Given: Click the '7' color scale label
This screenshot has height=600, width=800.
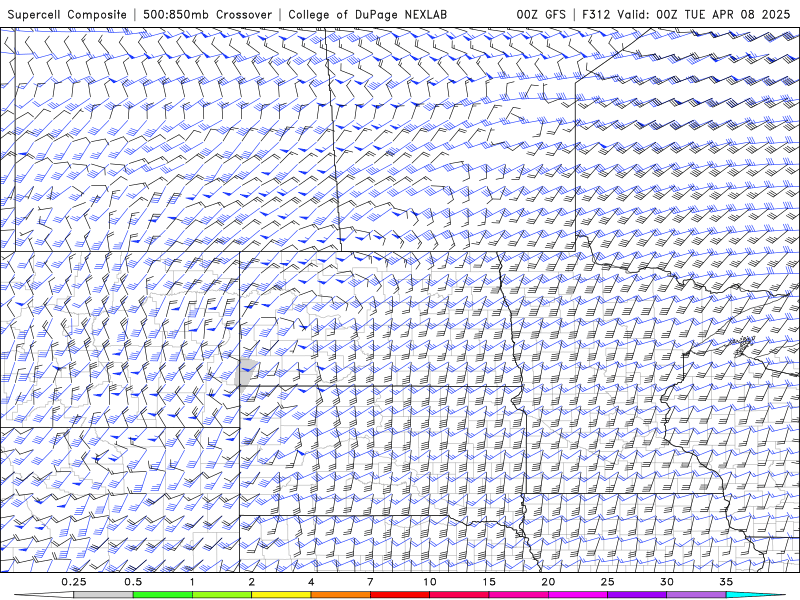Looking at the screenshot, I should [x=370, y=582].
